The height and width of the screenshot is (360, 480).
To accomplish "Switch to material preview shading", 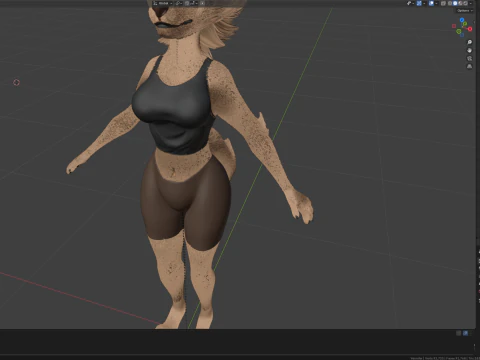I will 460,3.
